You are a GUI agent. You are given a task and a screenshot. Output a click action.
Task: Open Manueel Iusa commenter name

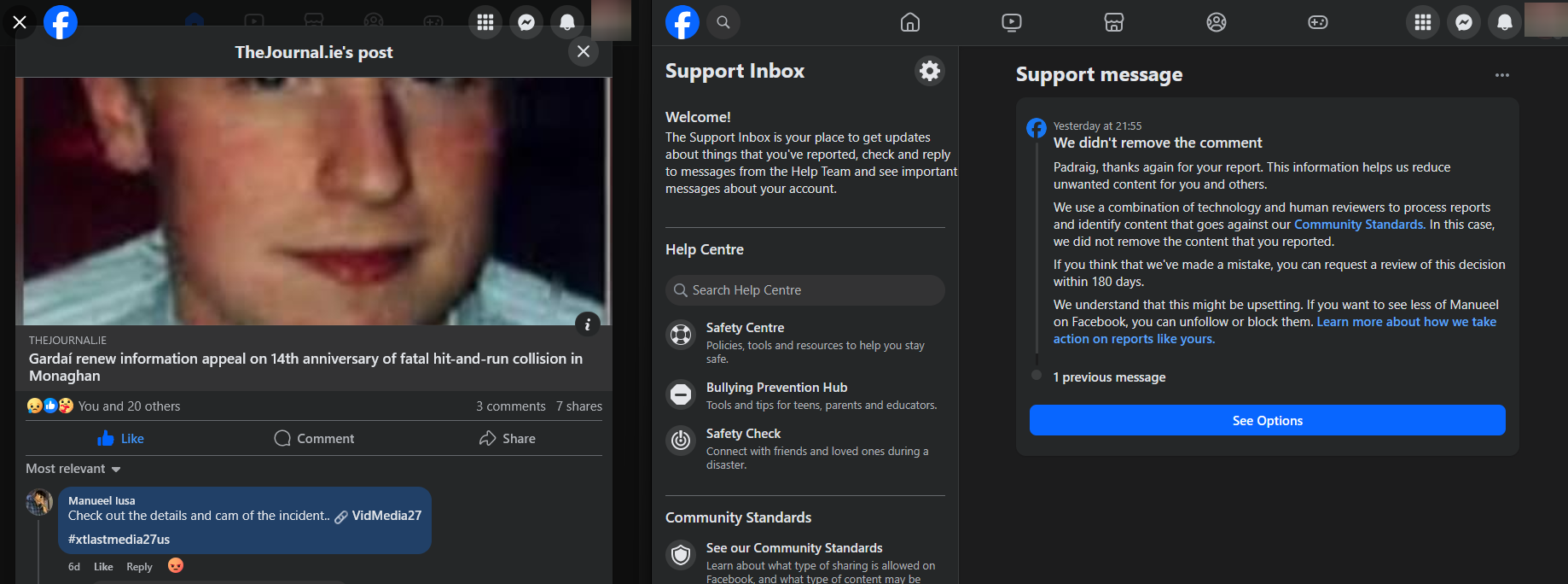tap(102, 501)
